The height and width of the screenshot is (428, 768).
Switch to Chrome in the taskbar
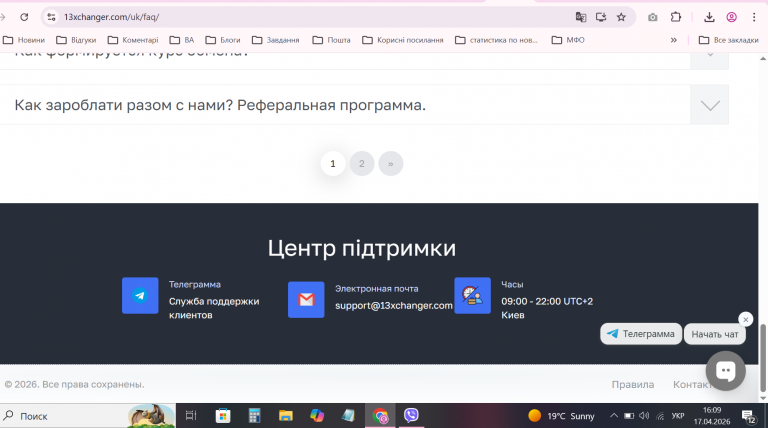[x=380, y=416]
